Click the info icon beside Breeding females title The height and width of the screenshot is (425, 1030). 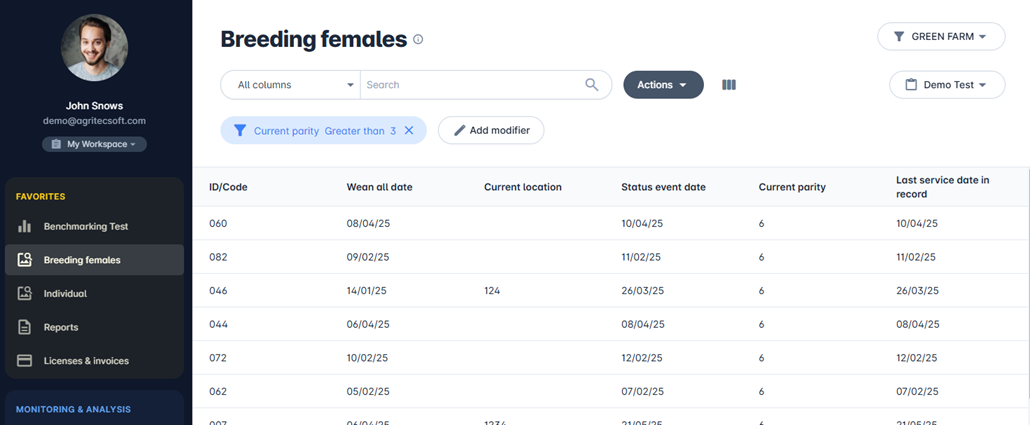(x=418, y=40)
